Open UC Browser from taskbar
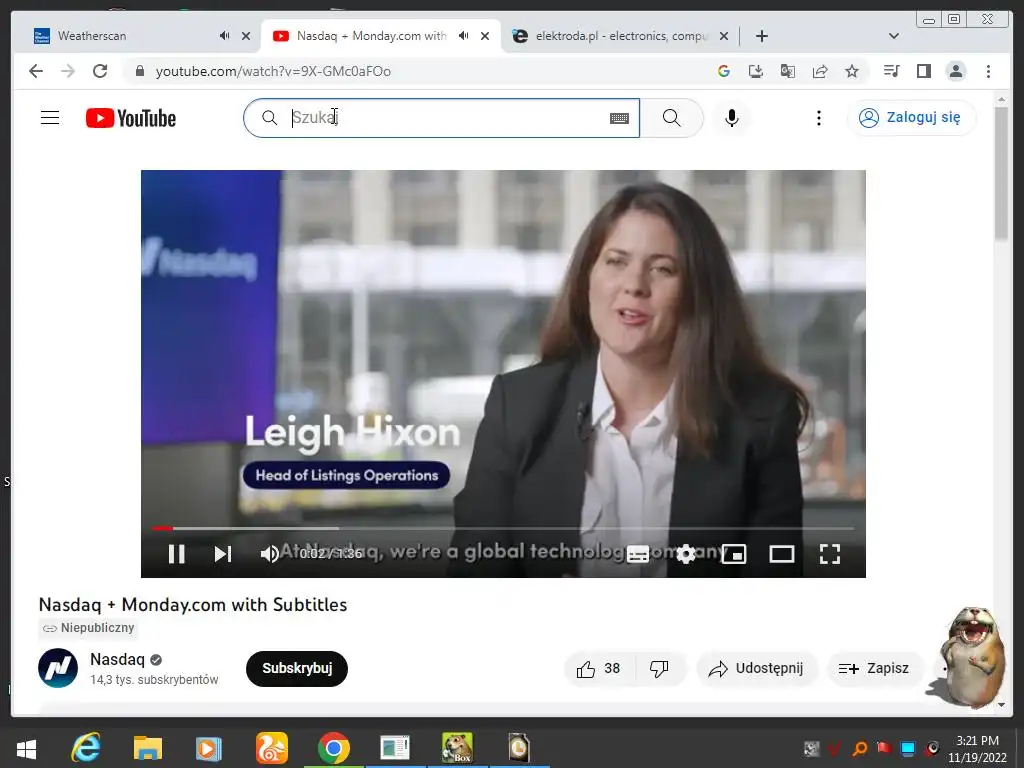This screenshot has height=768, width=1024. point(272,748)
